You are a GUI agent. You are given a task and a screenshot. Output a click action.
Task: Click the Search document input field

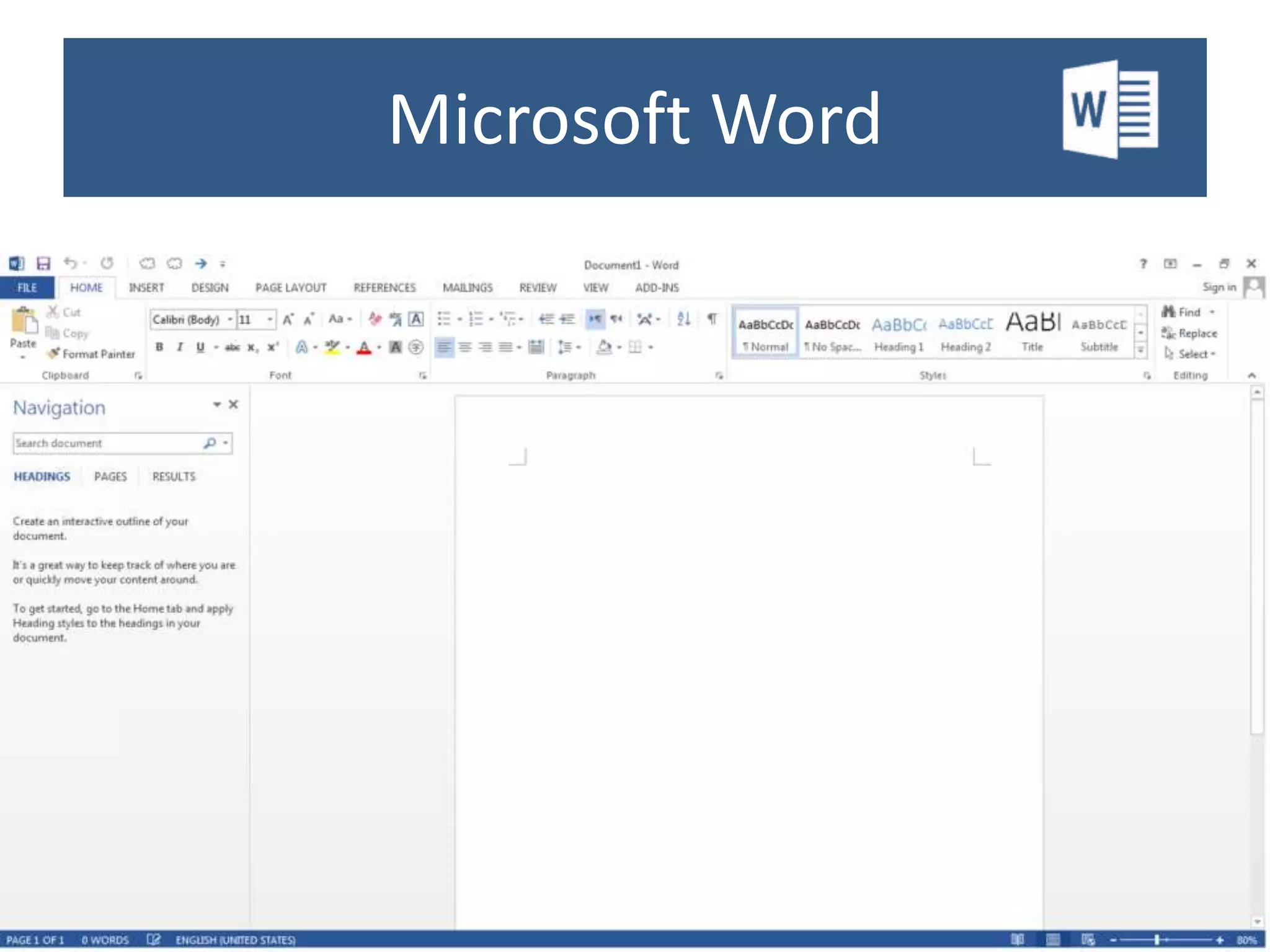105,443
